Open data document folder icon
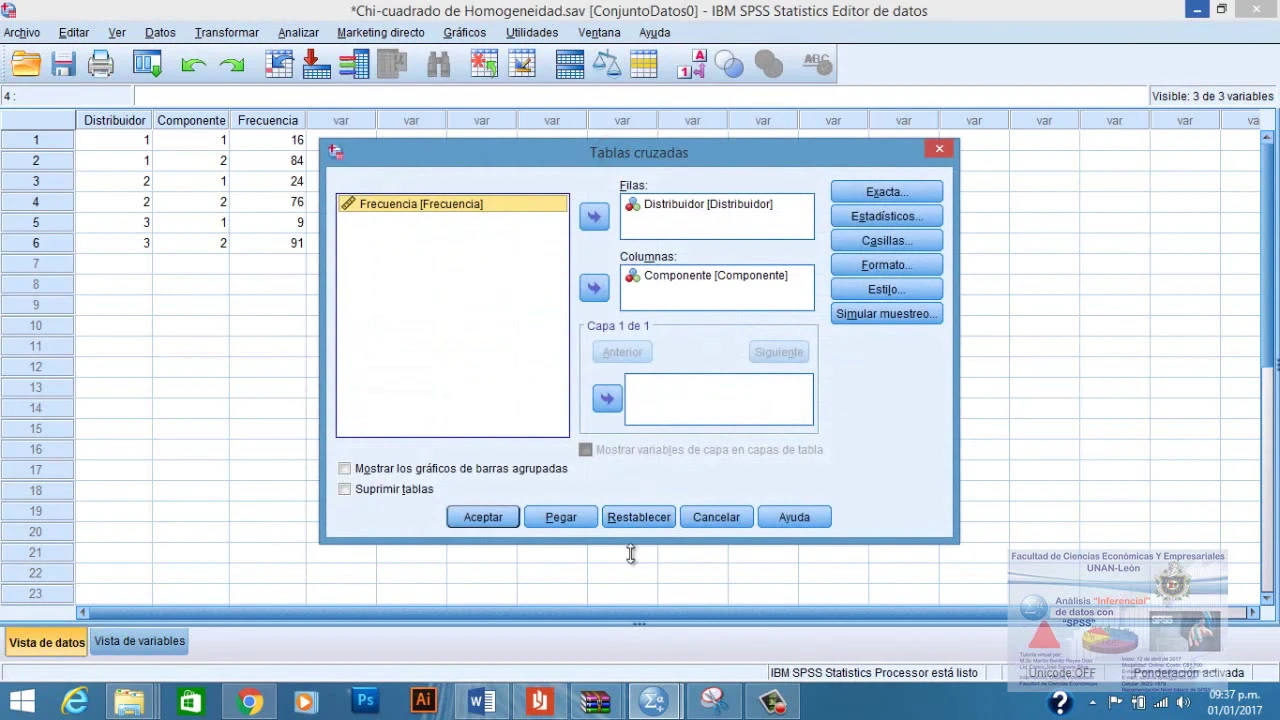This screenshot has height=720, width=1280. (x=26, y=65)
